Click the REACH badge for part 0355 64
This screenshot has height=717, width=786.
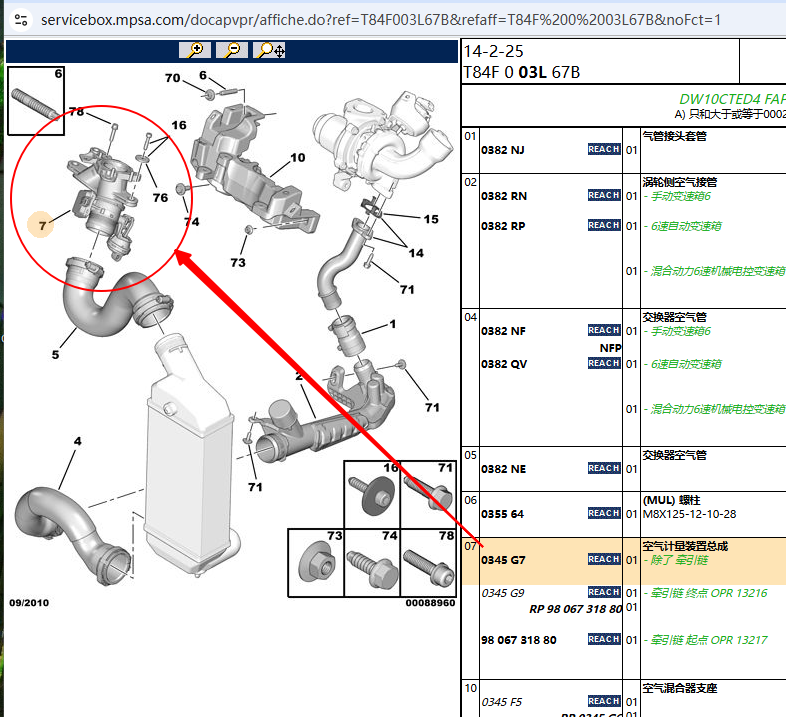pyautogui.click(x=603, y=513)
